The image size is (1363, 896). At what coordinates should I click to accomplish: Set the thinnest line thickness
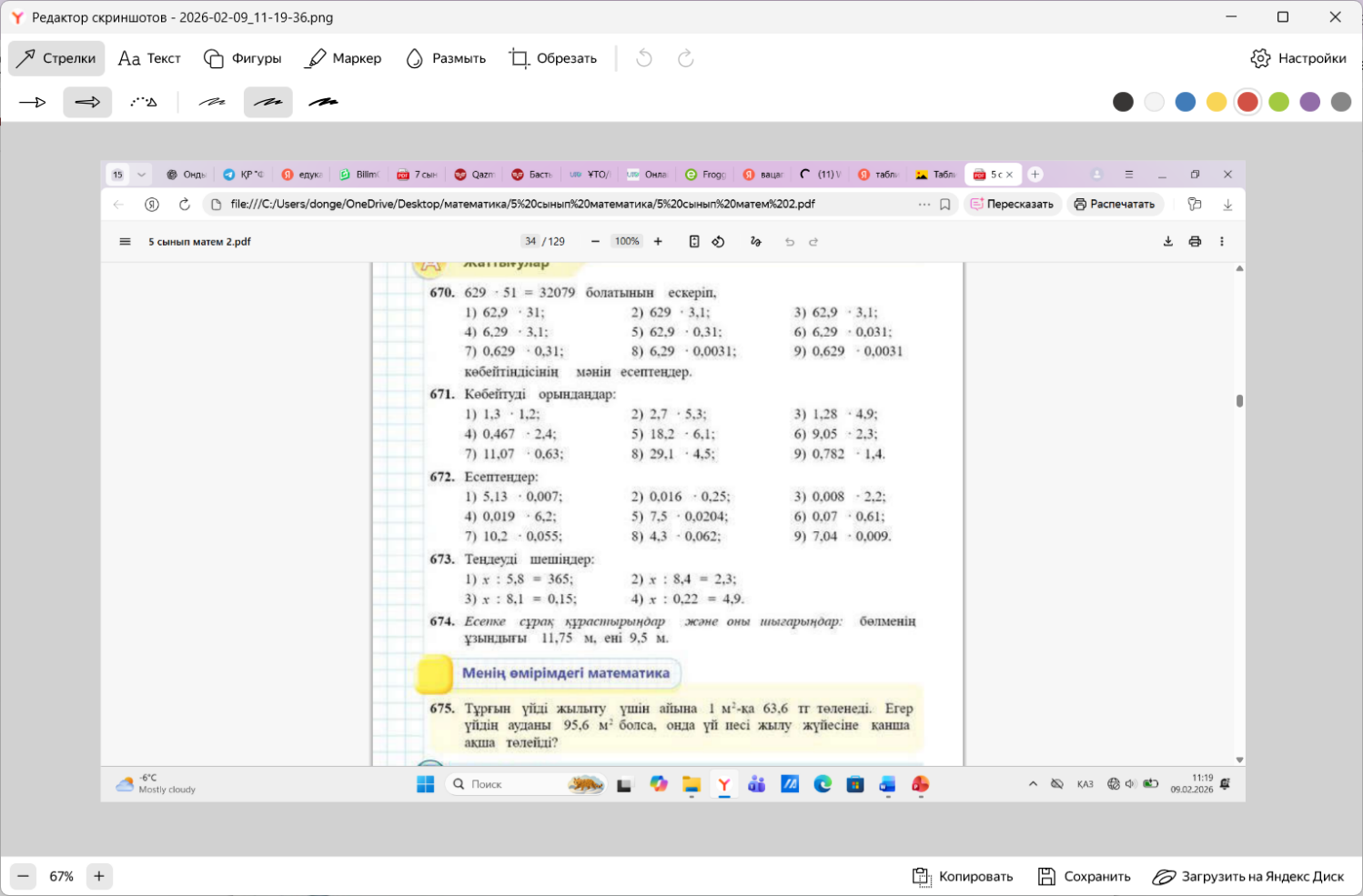tap(212, 103)
